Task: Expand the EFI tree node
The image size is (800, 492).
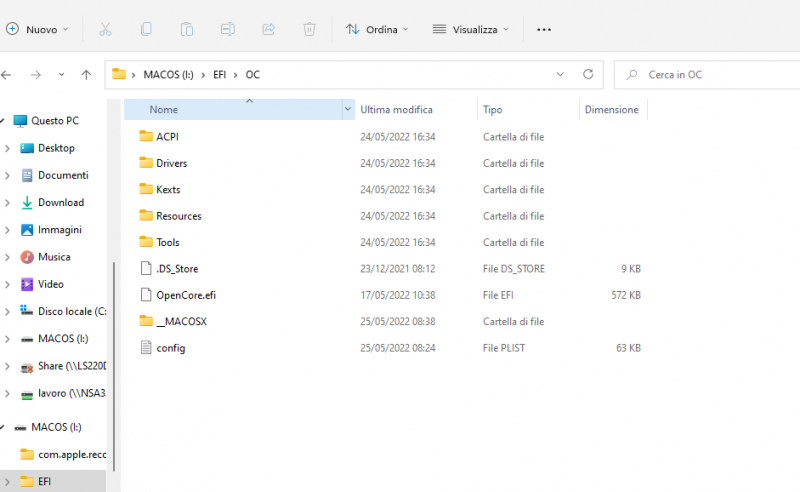Action: tap(7, 482)
